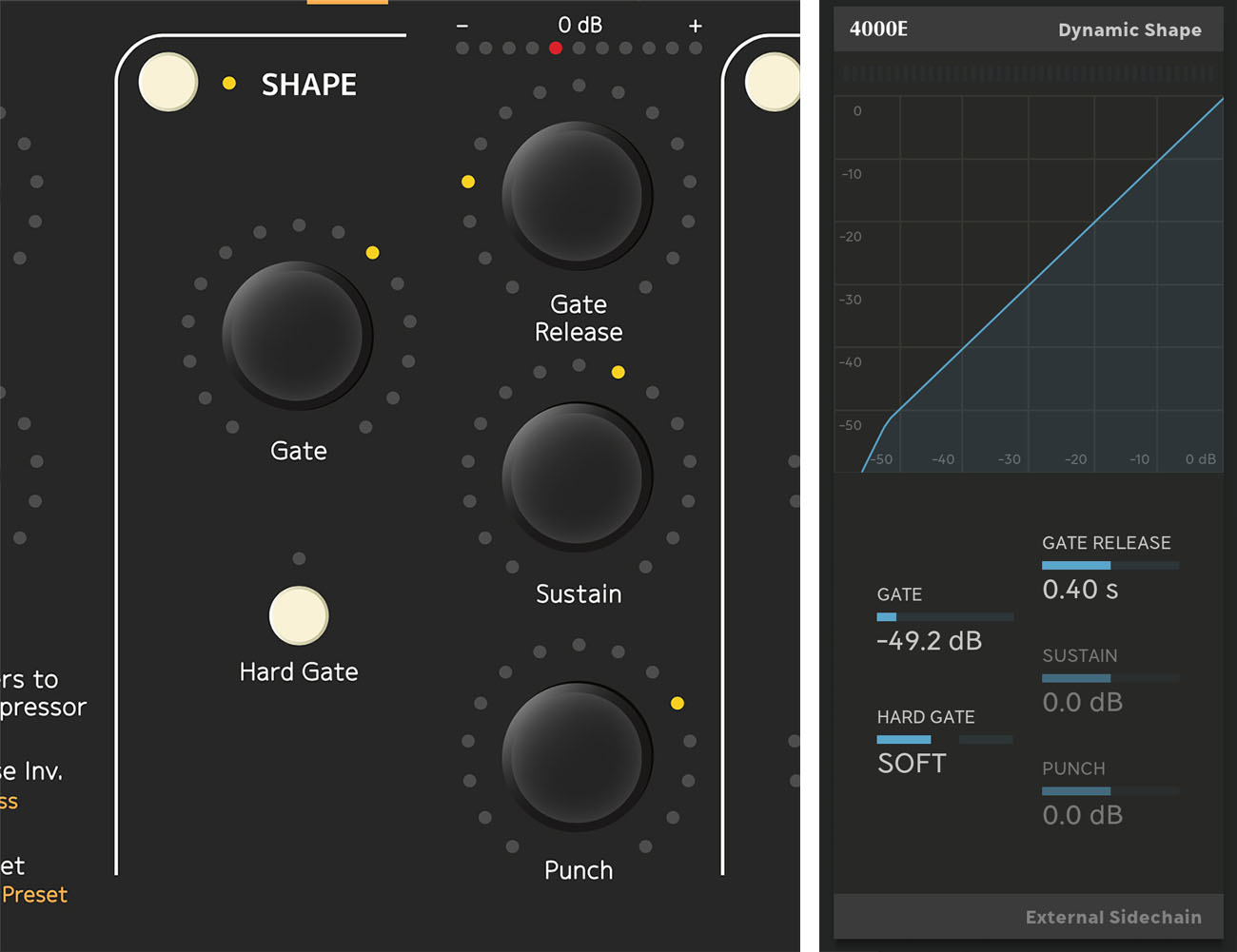This screenshot has height=952, width=1237.
Task: Click the GATE value slider showing -49.2 dB
Action: [x=944, y=616]
